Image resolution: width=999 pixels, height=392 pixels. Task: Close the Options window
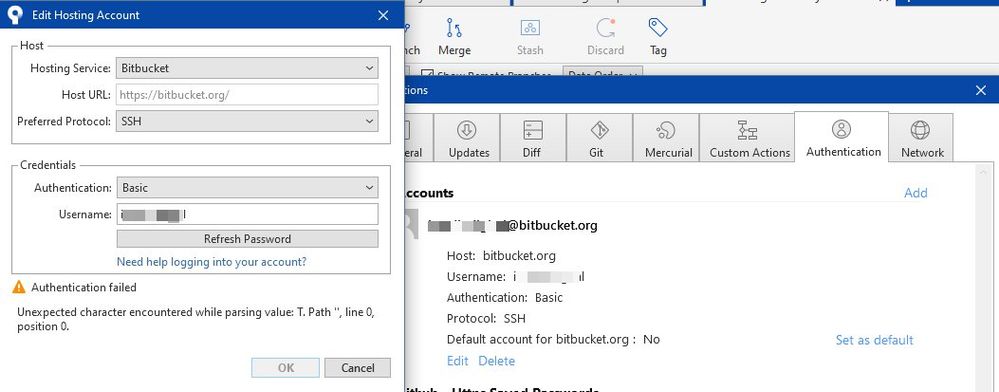coord(981,91)
